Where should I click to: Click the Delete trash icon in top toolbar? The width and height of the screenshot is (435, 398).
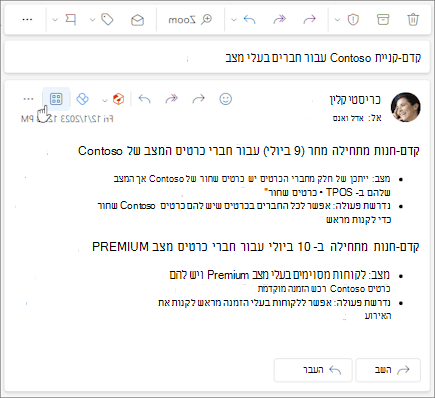pos(413,19)
